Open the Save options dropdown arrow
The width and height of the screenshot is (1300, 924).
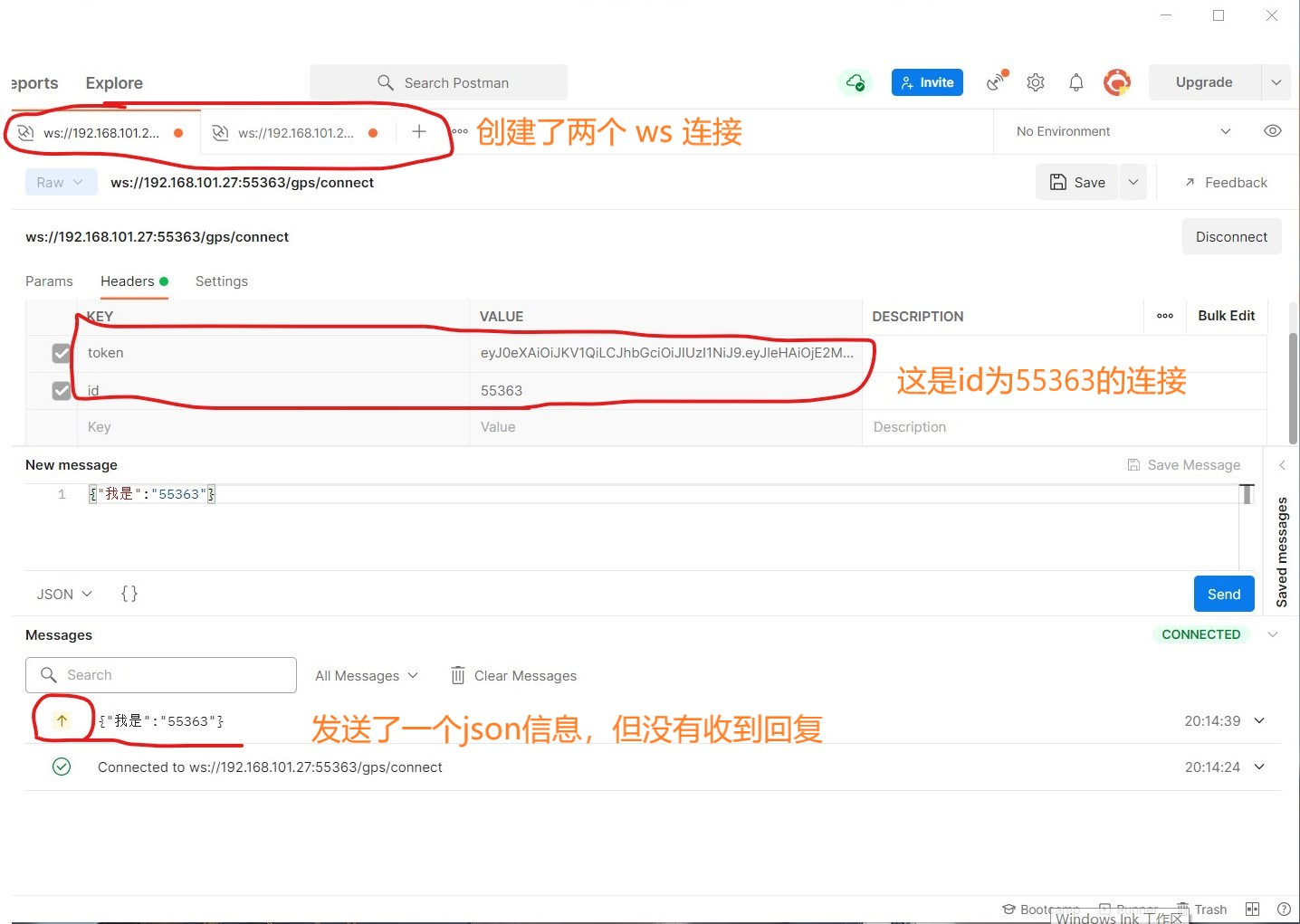click(x=1133, y=182)
